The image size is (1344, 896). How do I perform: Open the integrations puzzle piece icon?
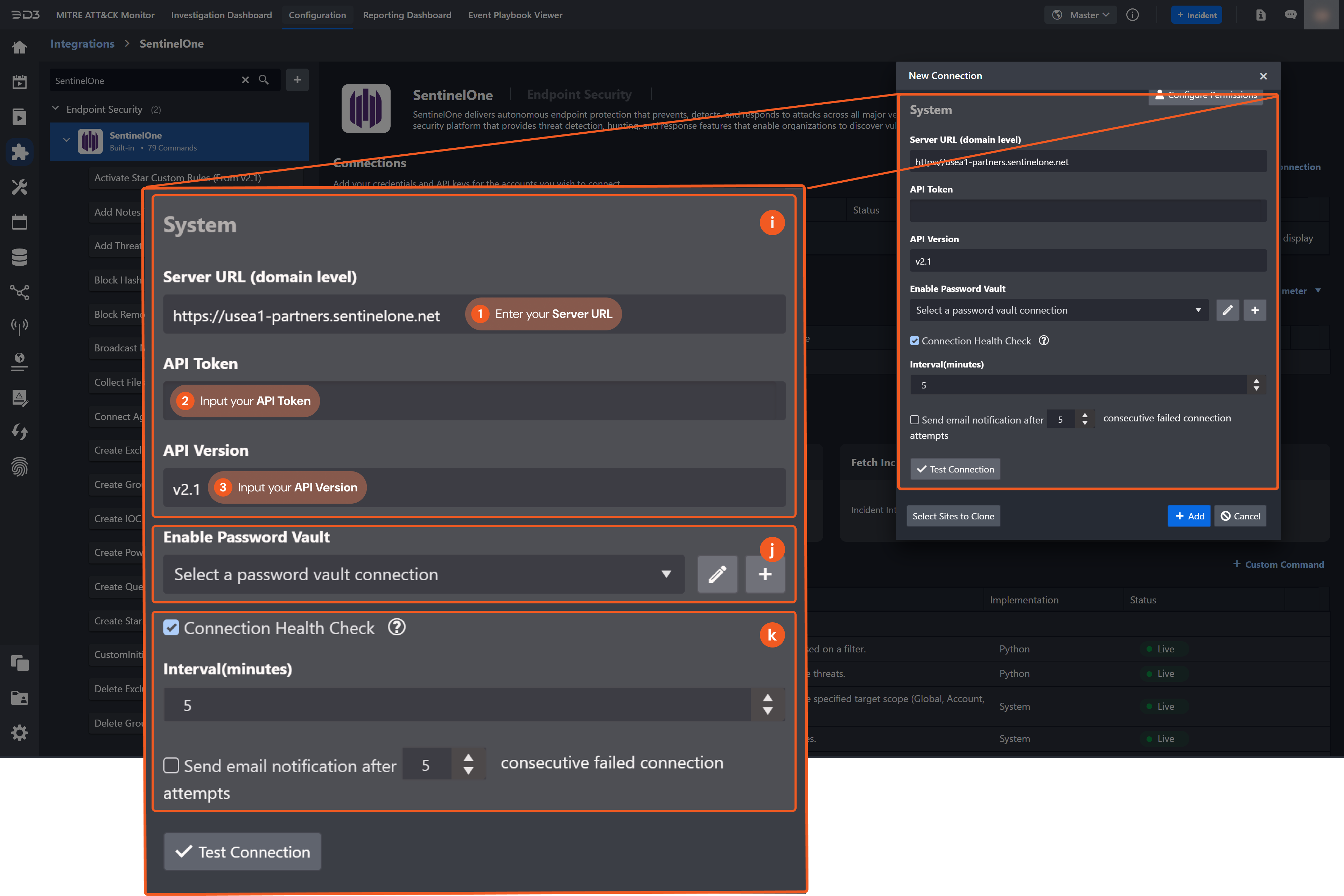20,152
